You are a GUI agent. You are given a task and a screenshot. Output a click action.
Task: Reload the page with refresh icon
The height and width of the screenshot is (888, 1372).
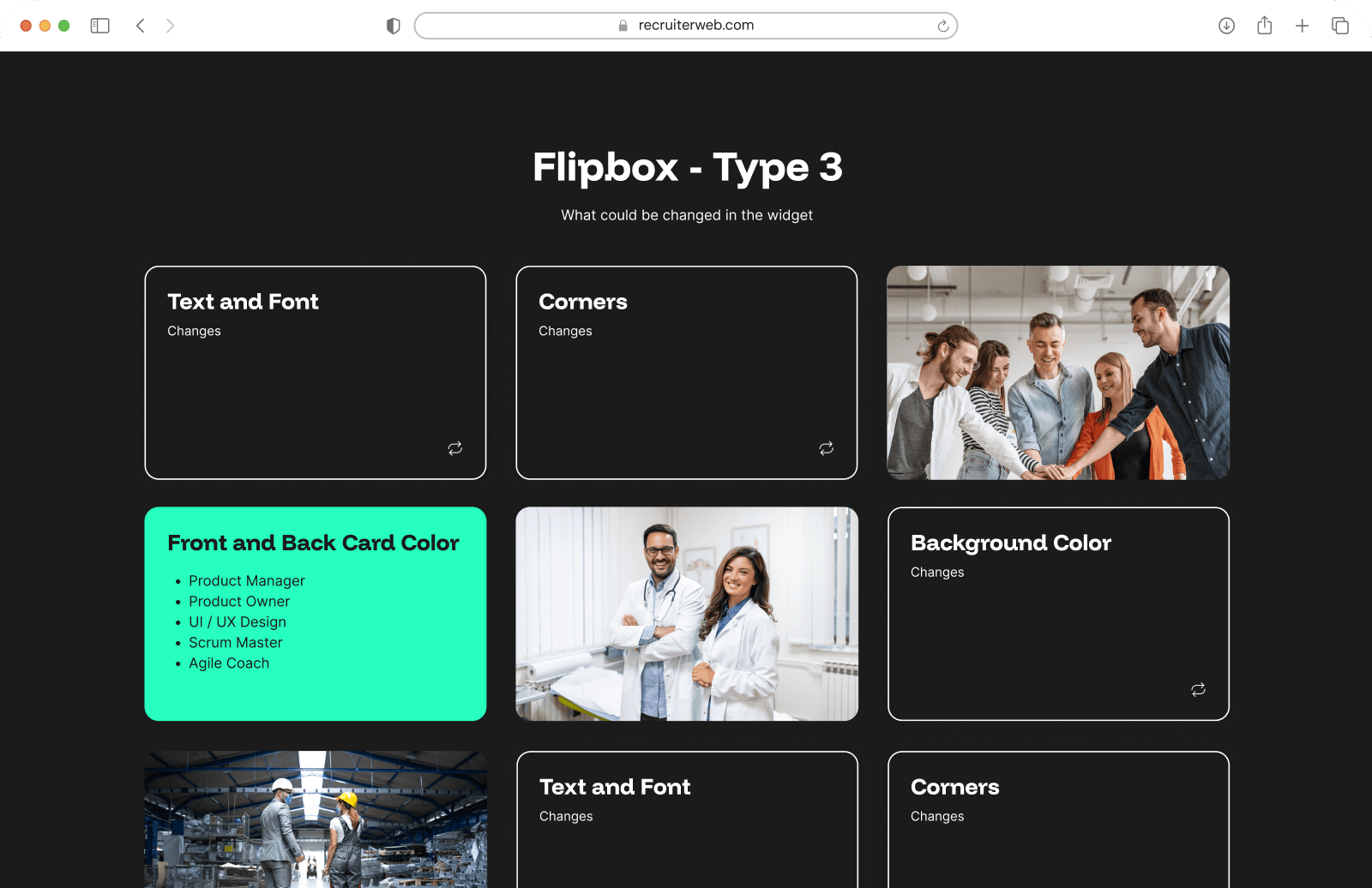(x=942, y=26)
